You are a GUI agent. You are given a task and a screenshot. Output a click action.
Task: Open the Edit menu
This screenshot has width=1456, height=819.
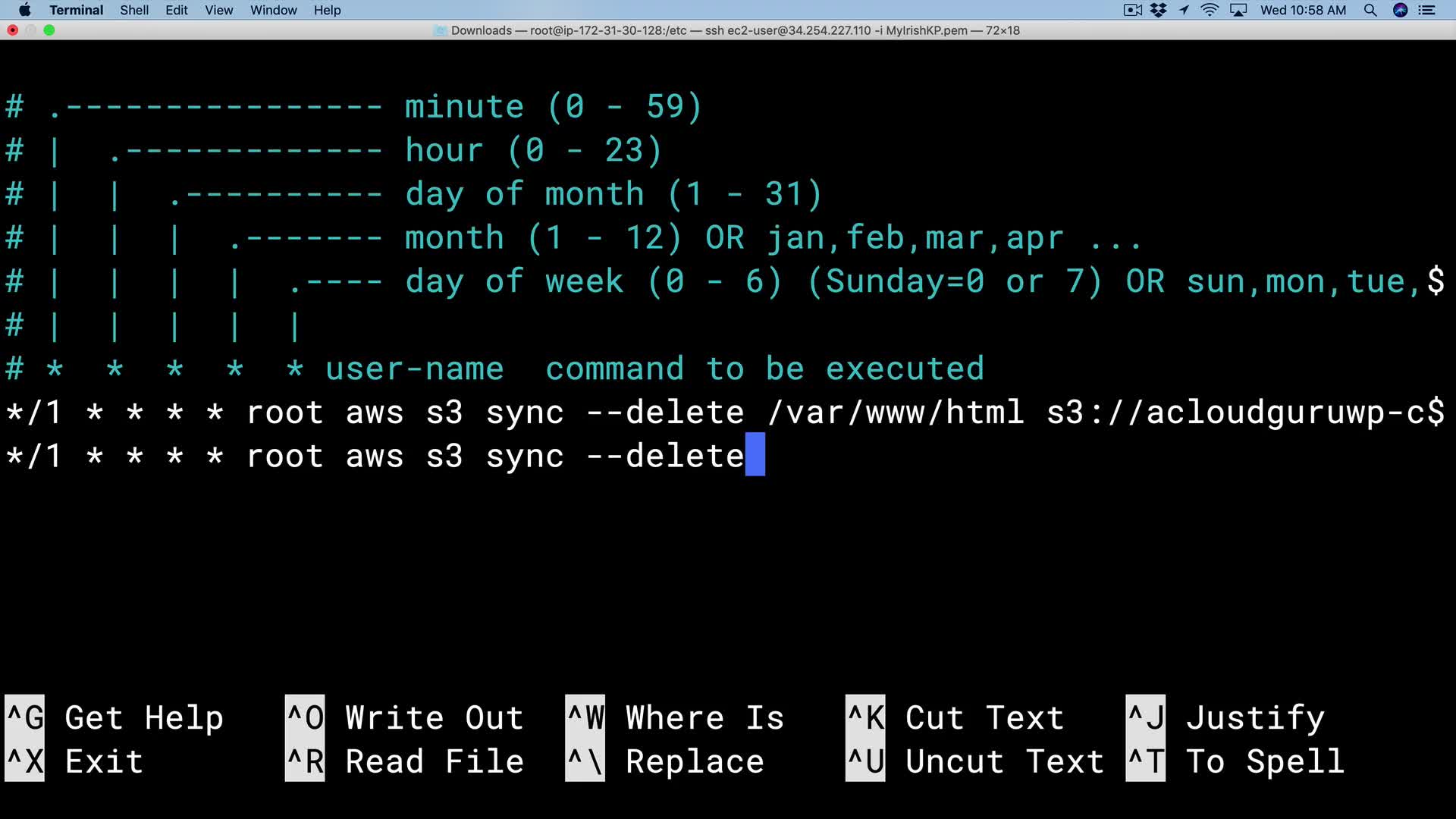click(177, 10)
